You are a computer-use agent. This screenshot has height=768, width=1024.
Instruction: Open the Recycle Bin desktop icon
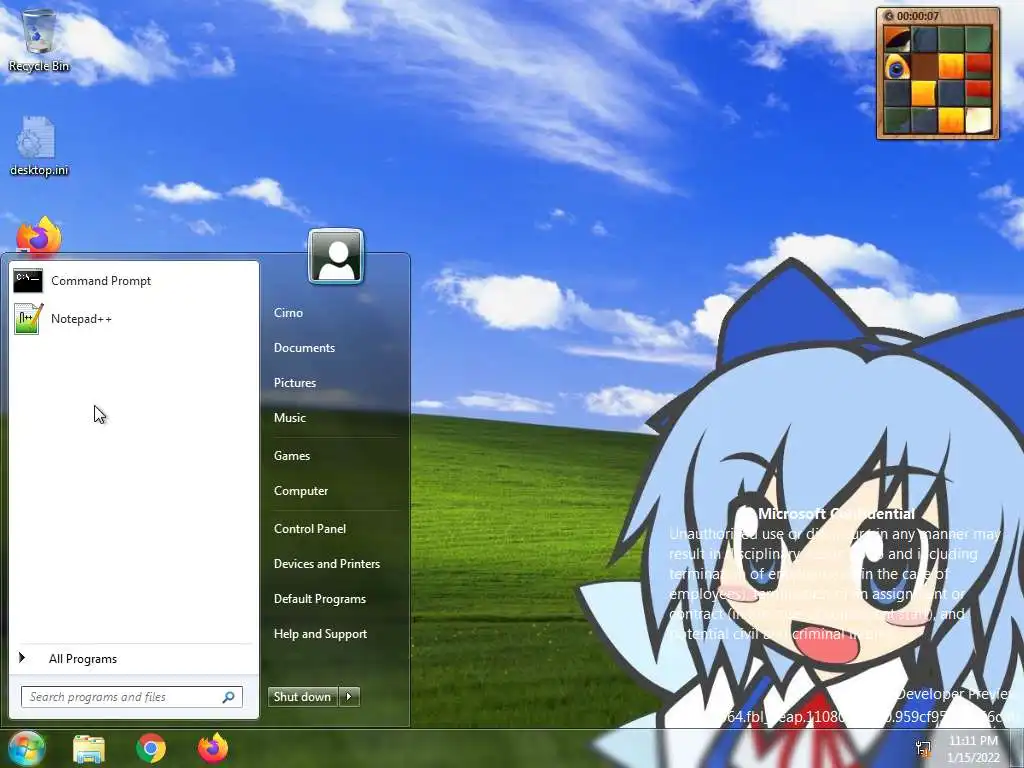pyautogui.click(x=39, y=40)
